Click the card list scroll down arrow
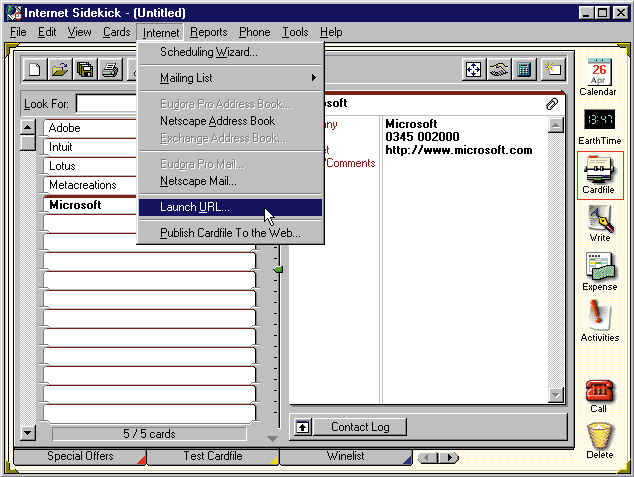Image resolution: width=634 pixels, height=477 pixels. (28, 433)
